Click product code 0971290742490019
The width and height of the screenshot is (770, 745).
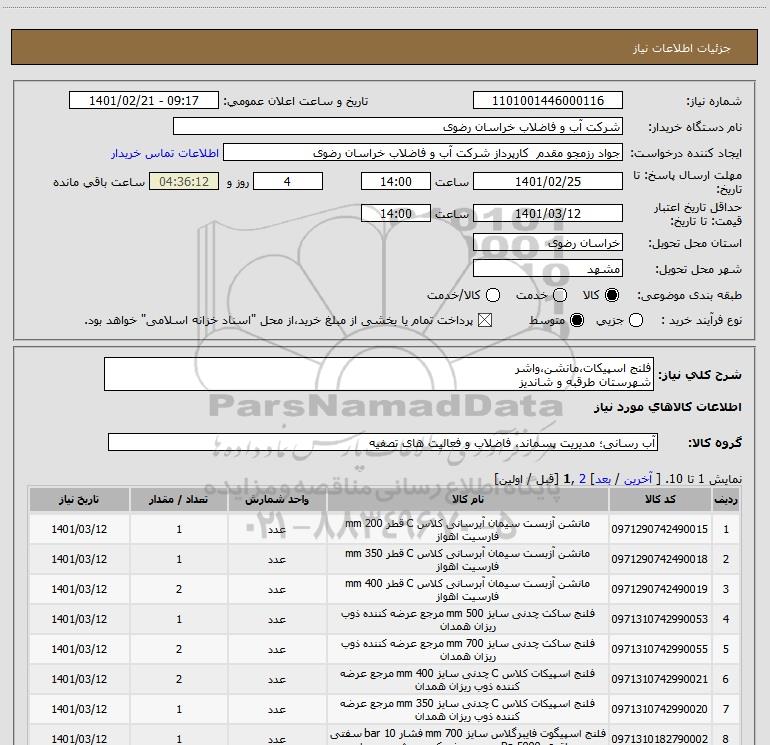(660, 589)
